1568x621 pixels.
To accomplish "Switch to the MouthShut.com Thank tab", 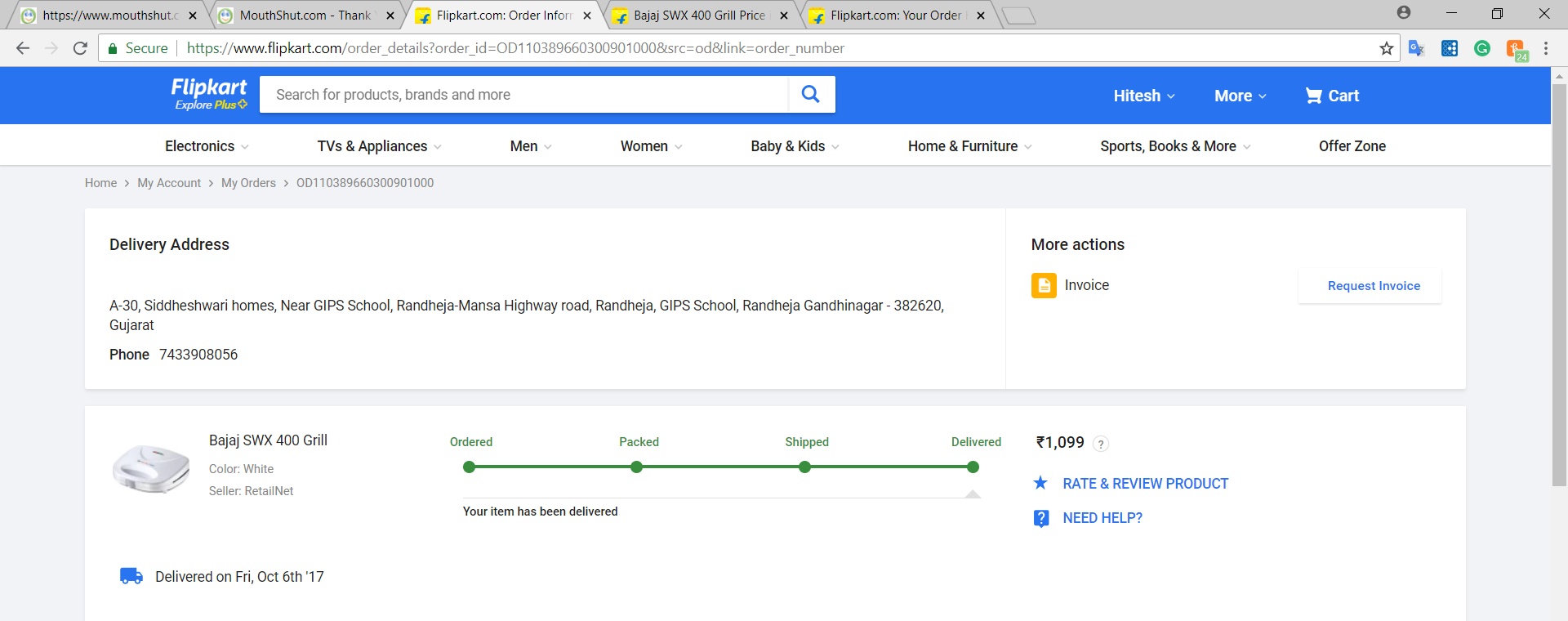I will point(305,16).
